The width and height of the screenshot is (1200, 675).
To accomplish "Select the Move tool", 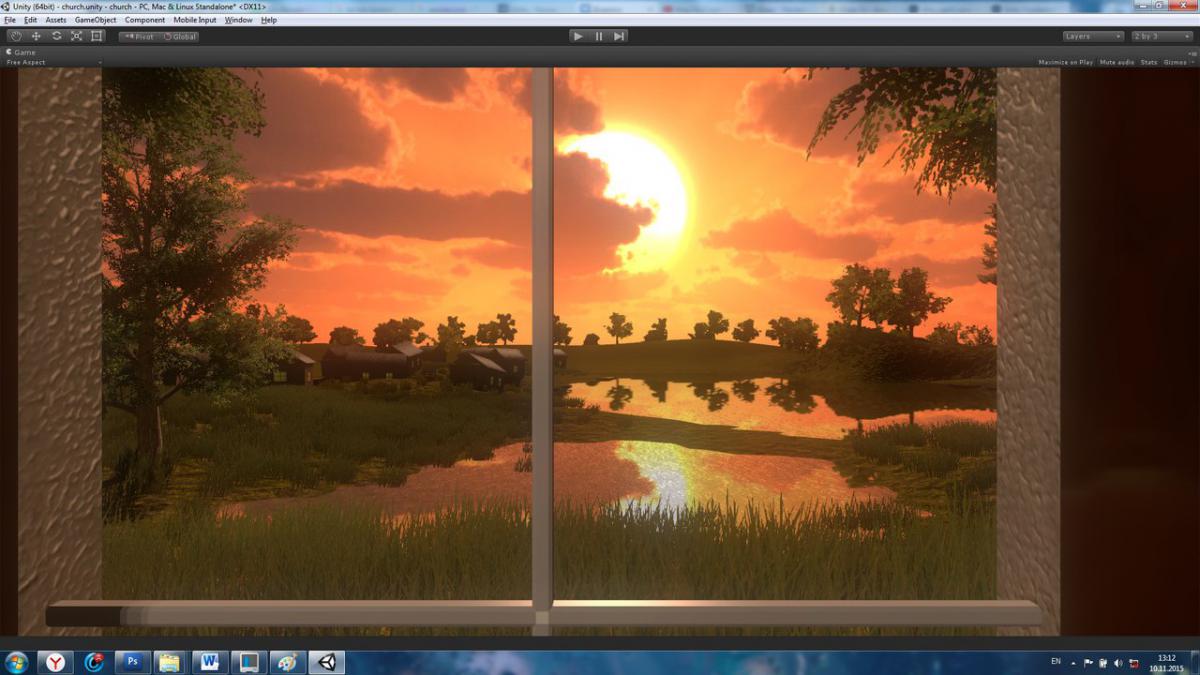I will coord(36,36).
